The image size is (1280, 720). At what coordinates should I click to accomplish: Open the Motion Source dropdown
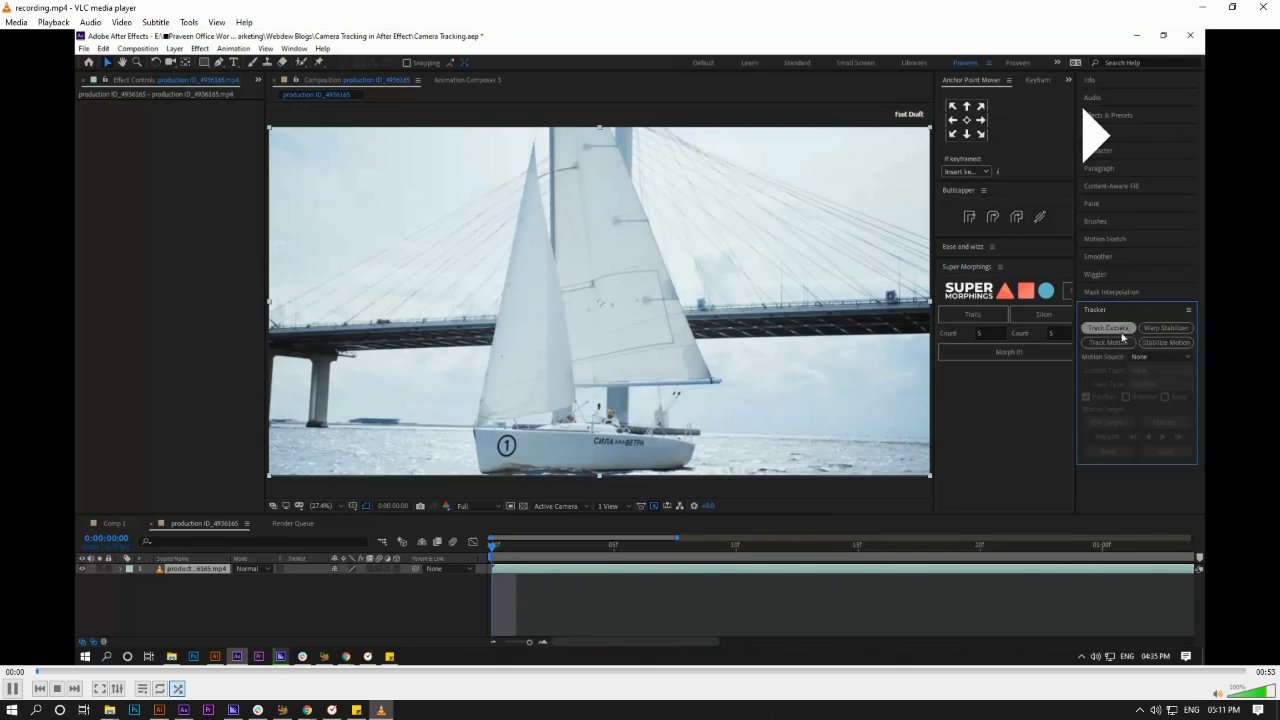coord(1161,357)
